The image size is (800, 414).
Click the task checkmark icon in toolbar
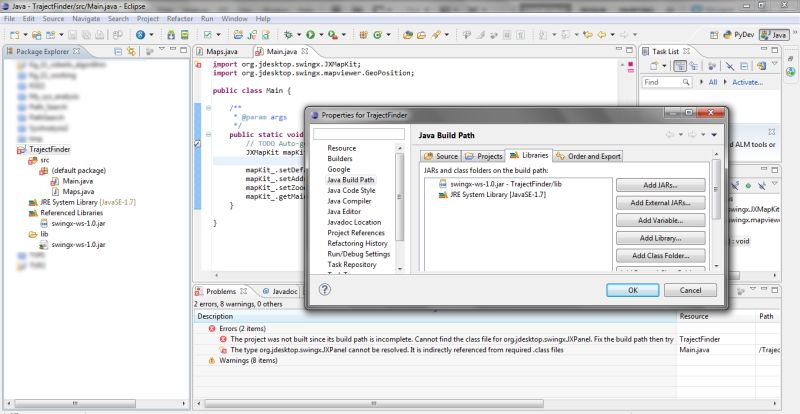point(208,35)
